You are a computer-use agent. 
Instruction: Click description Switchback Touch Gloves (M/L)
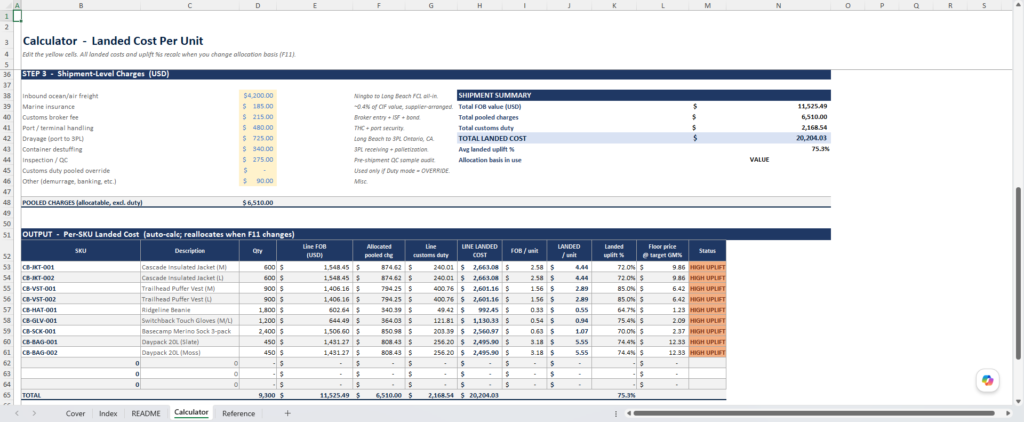pos(189,321)
